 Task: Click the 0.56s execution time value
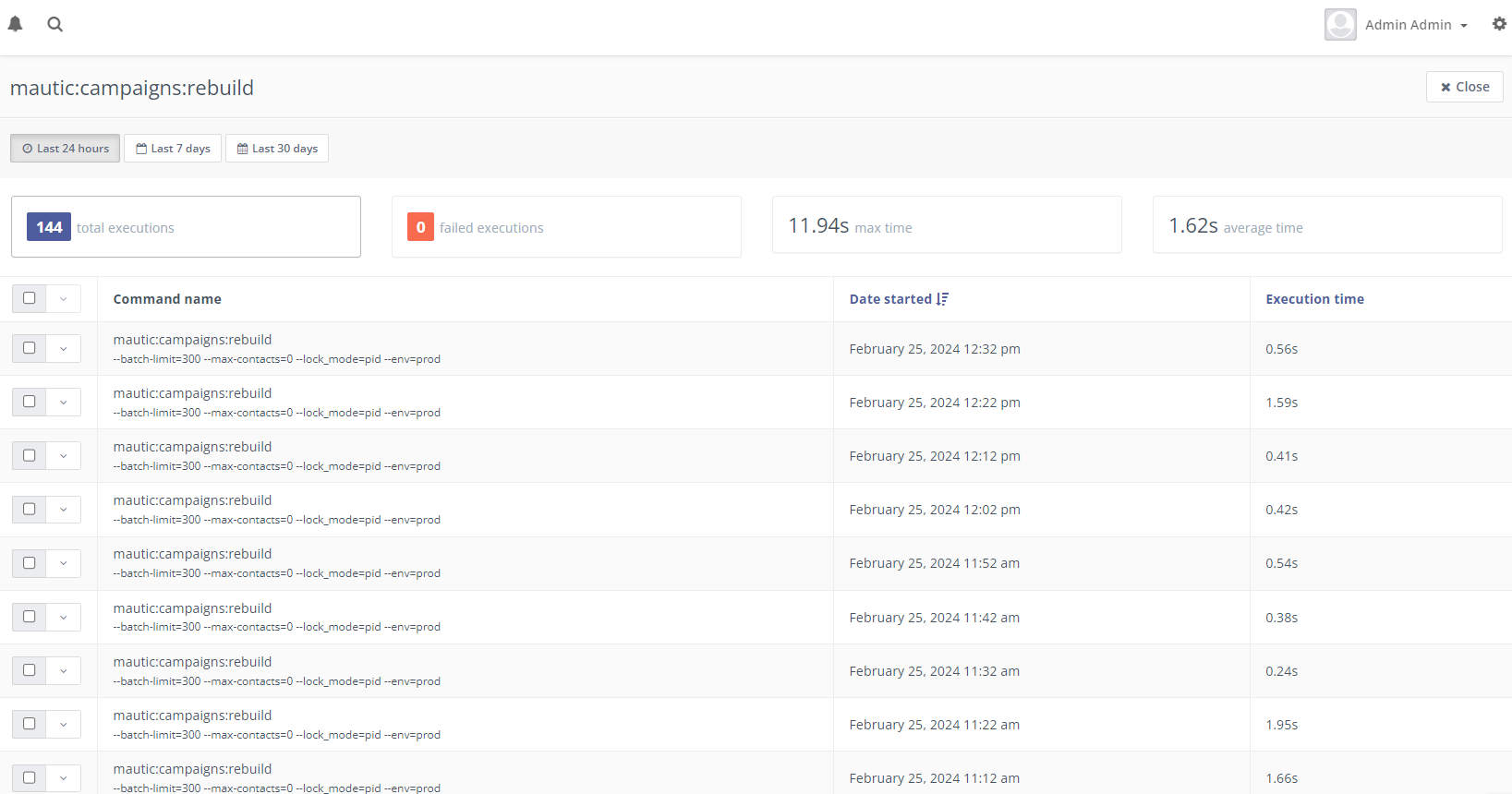1282,349
